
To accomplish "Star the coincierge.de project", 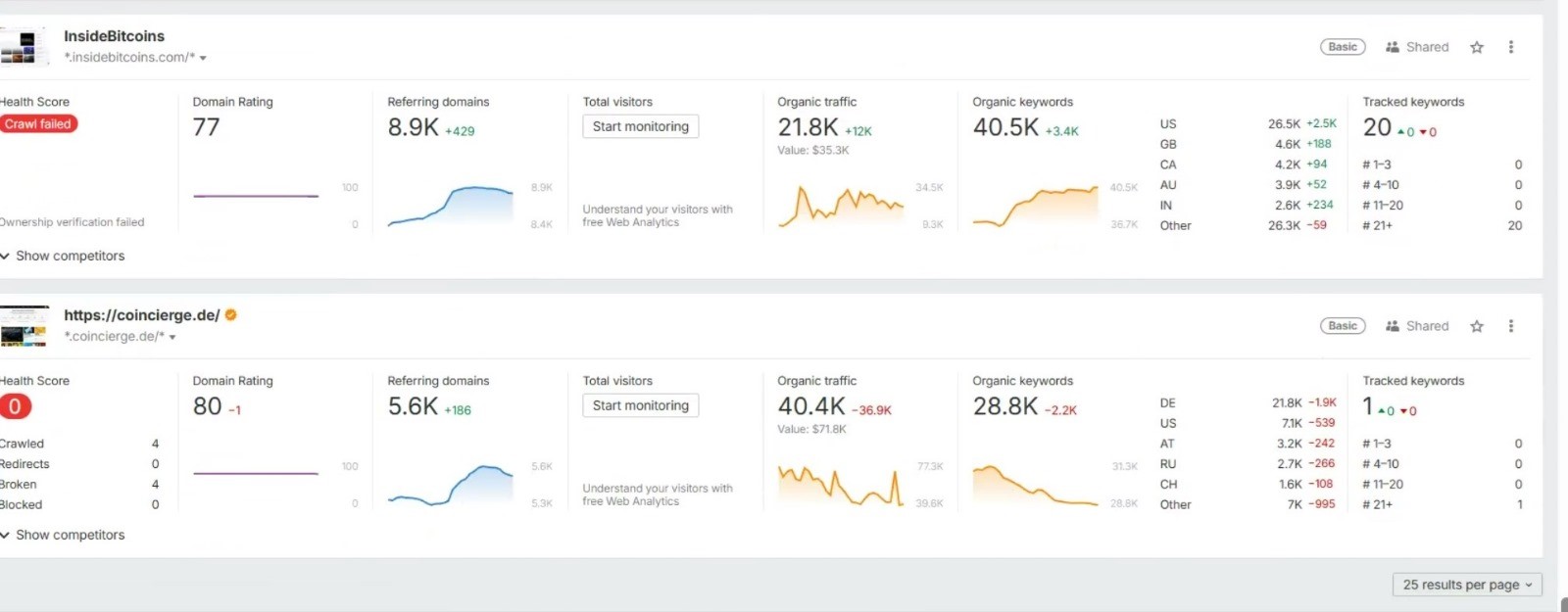I will (1477, 326).
